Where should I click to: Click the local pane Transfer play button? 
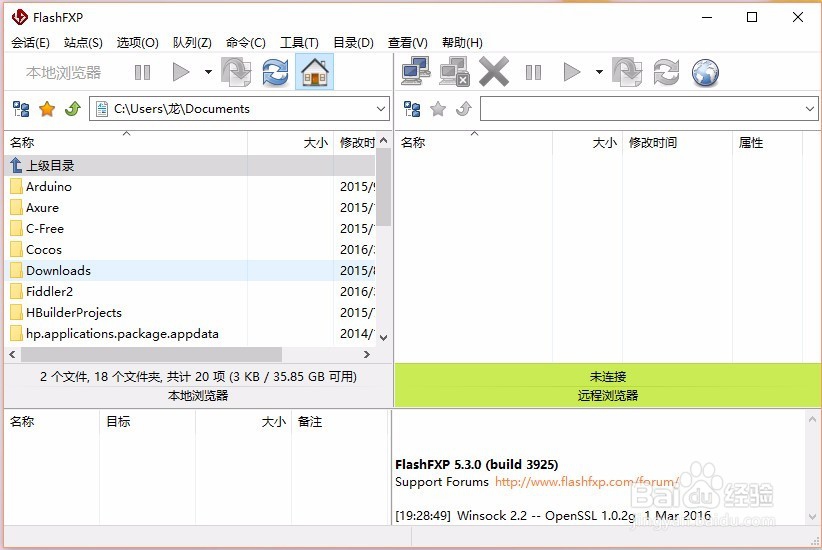180,72
